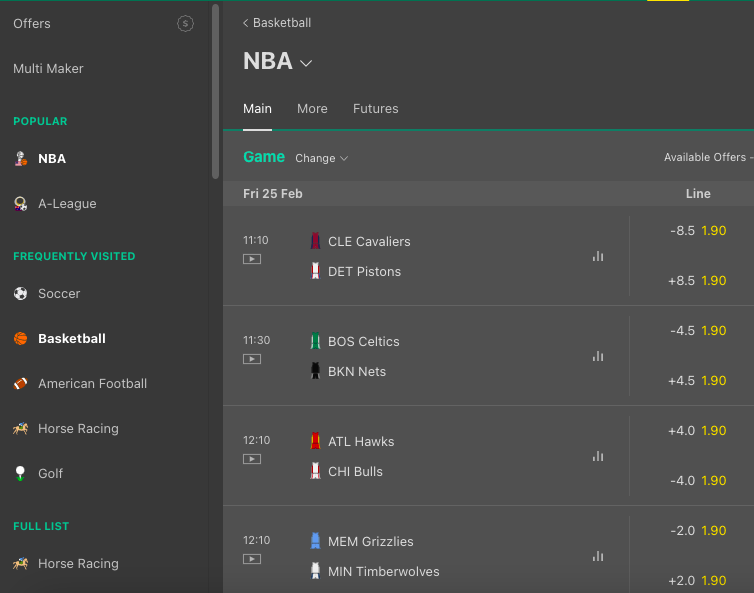Click the Golf ball icon

[20, 473]
